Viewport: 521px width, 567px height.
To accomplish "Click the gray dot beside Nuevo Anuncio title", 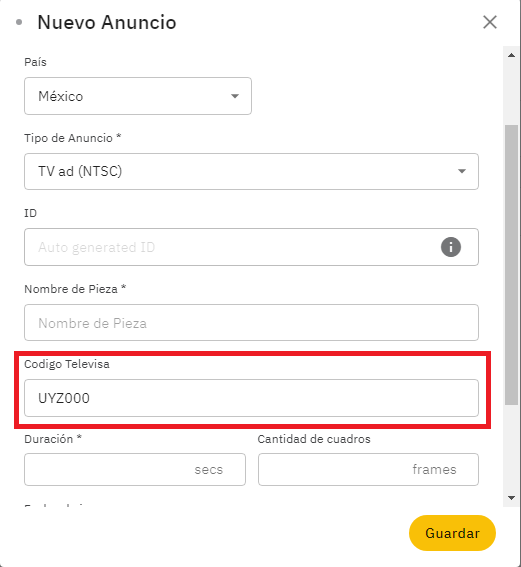I will coord(19,22).
